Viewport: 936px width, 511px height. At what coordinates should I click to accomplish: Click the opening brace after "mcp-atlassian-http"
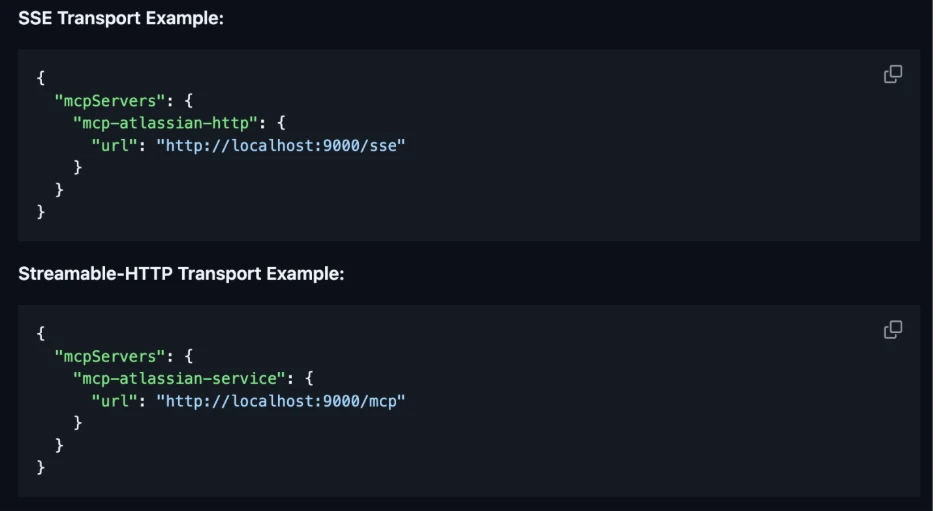(283, 122)
